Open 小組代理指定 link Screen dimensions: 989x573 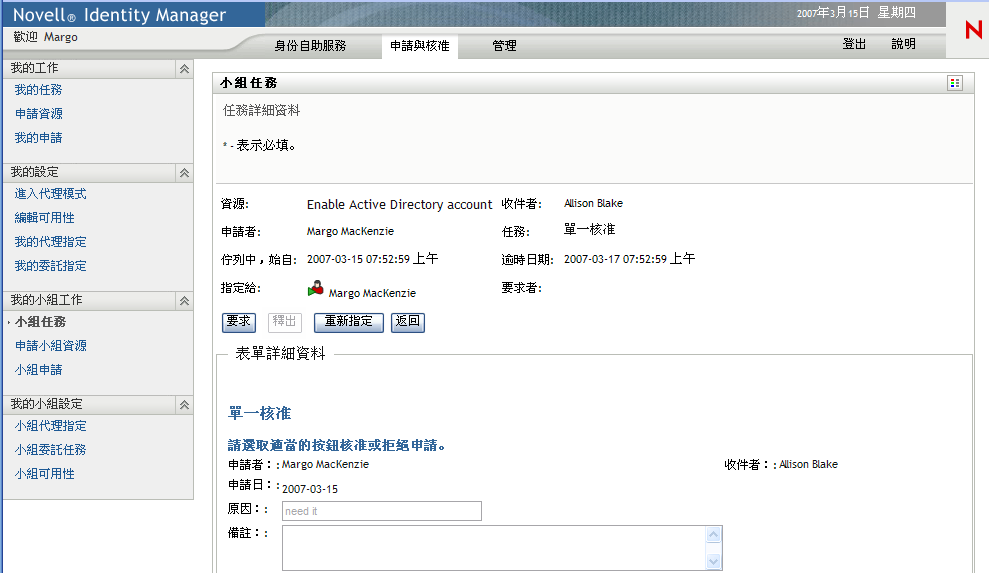(50, 426)
